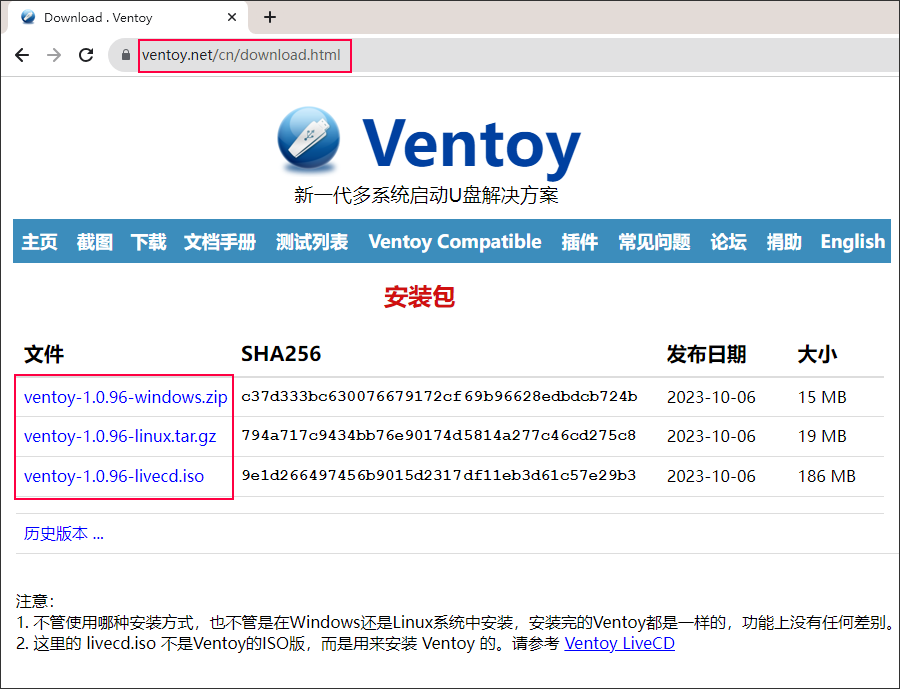Open the 捐助 donation page

tap(783, 241)
